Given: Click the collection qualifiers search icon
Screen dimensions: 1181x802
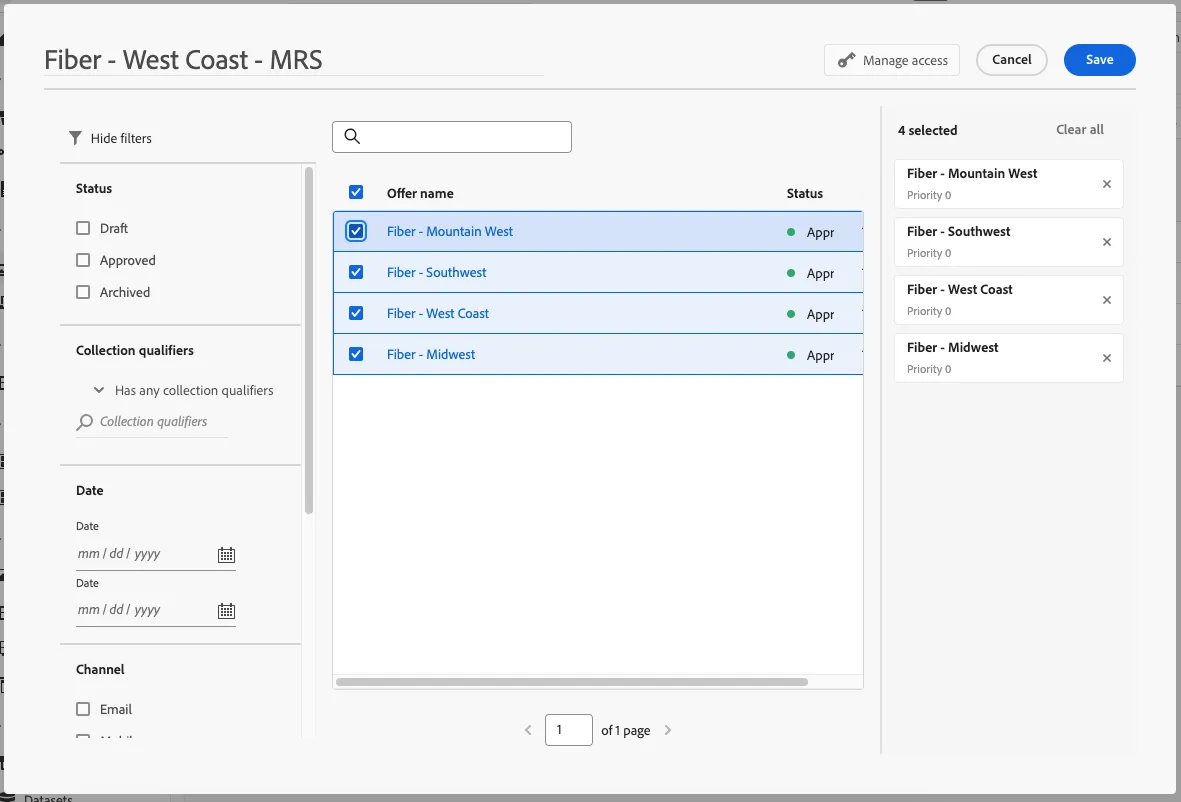Looking at the screenshot, I should click(85, 422).
